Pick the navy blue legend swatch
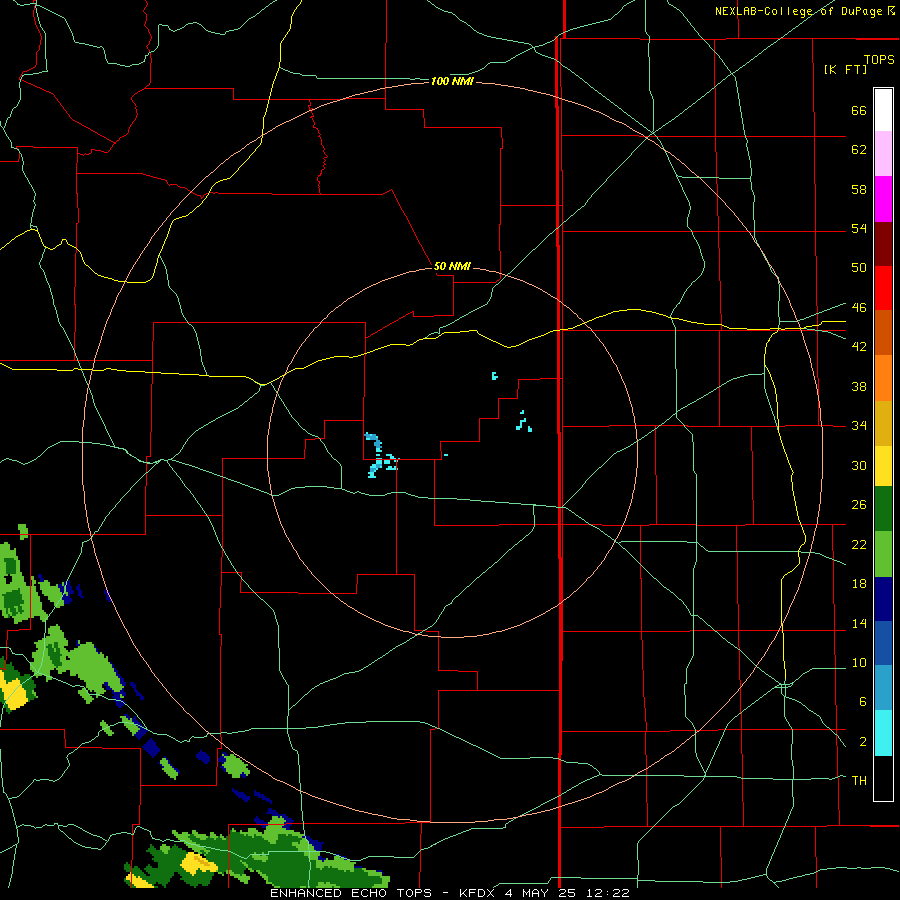The height and width of the screenshot is (900, 900). coord(883,599)
